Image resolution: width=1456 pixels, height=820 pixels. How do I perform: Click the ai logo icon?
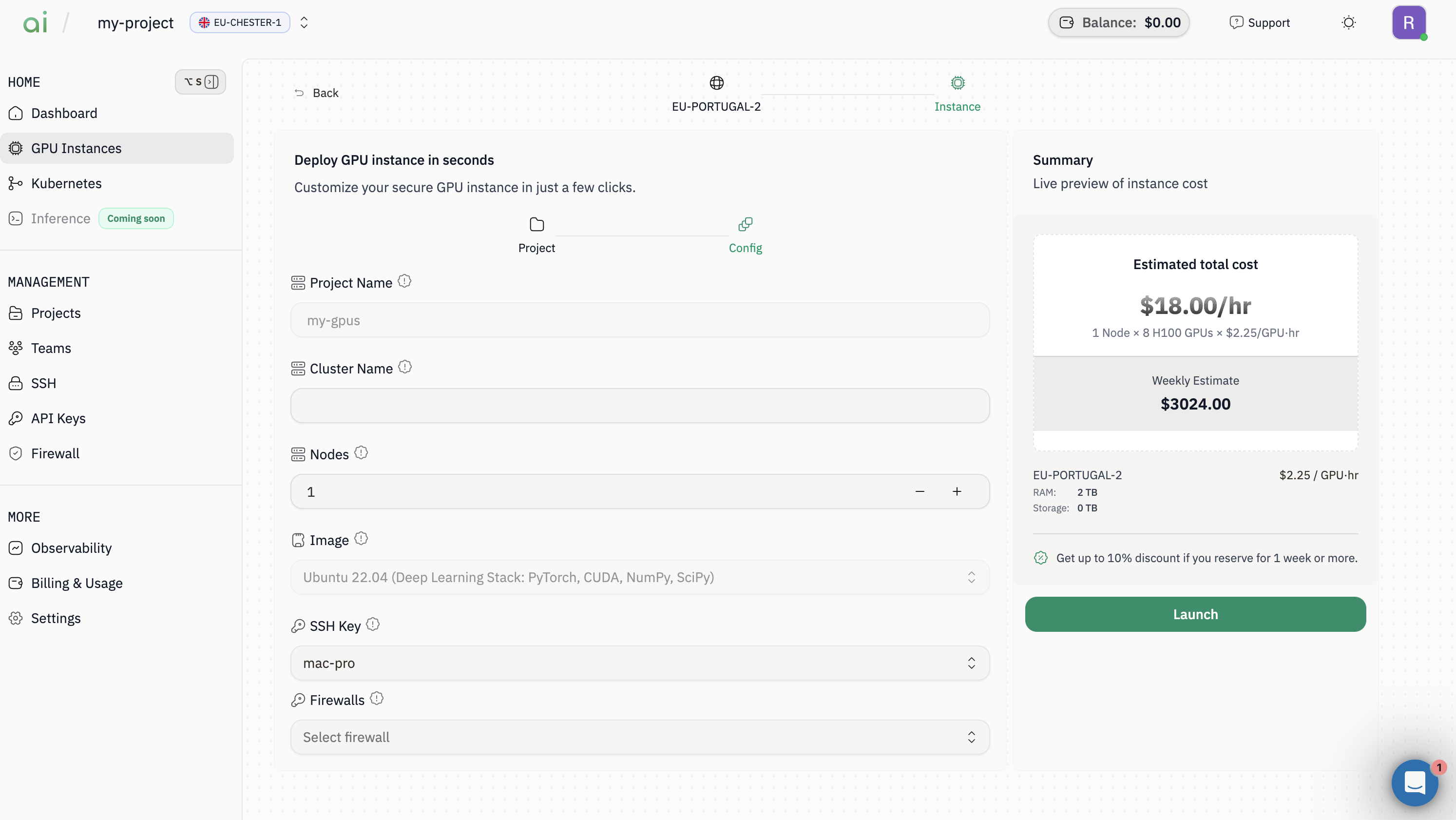(x=35, y=22)
